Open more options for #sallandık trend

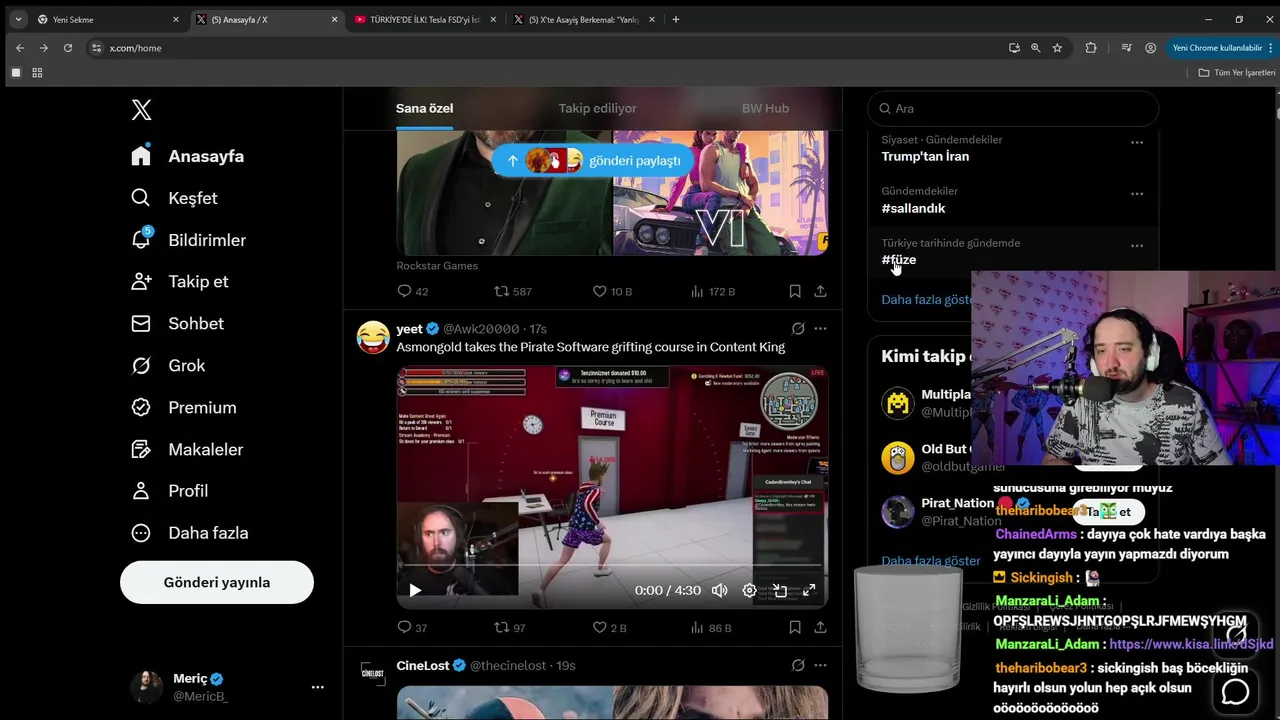tap(1137, 194)
